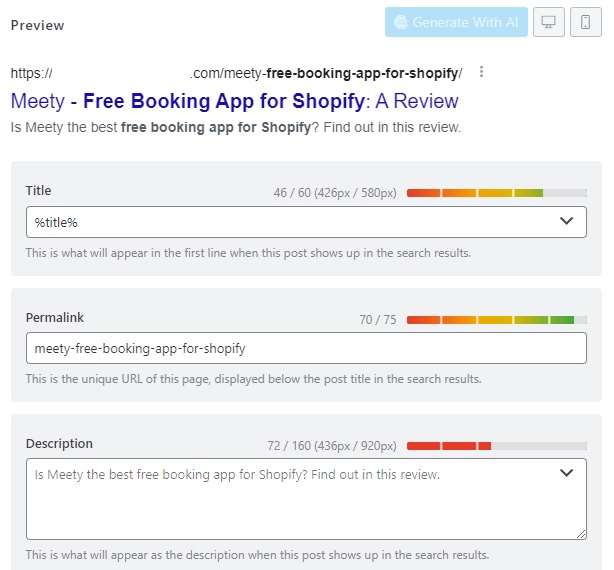Click the preview URL above the title
Screen dimensions: 614x570
[x=236, y=73]
